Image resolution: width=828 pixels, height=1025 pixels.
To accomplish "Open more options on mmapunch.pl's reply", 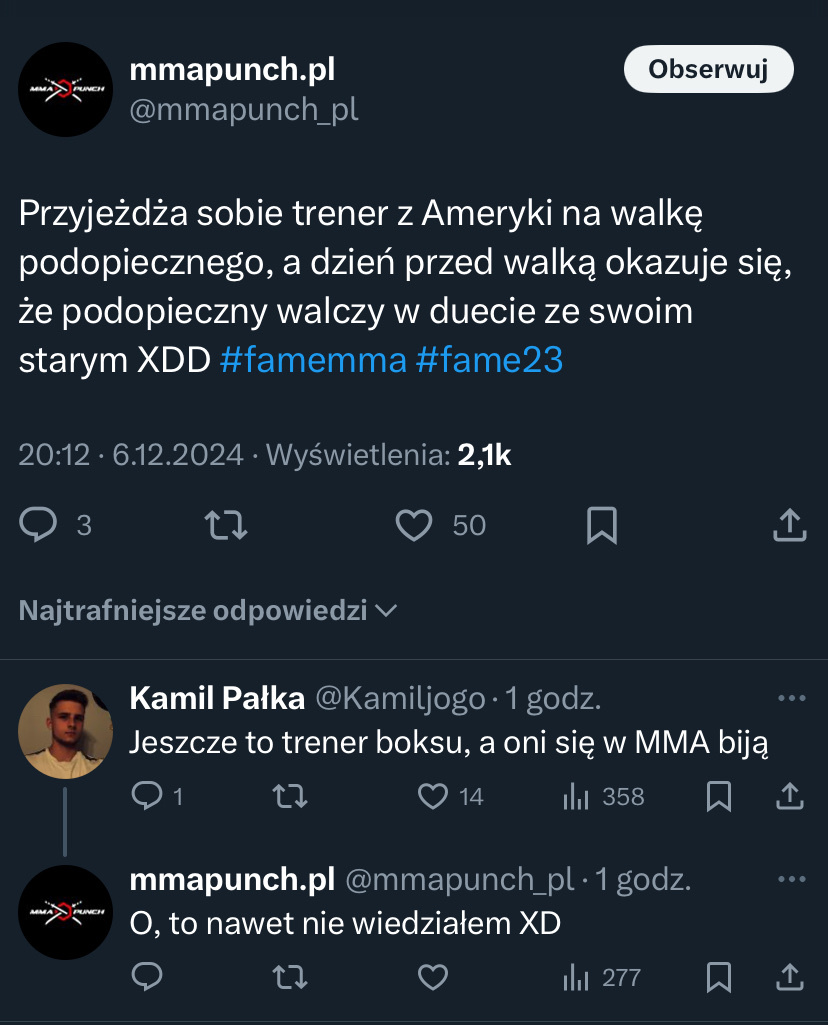I will [x=791, y=879].
